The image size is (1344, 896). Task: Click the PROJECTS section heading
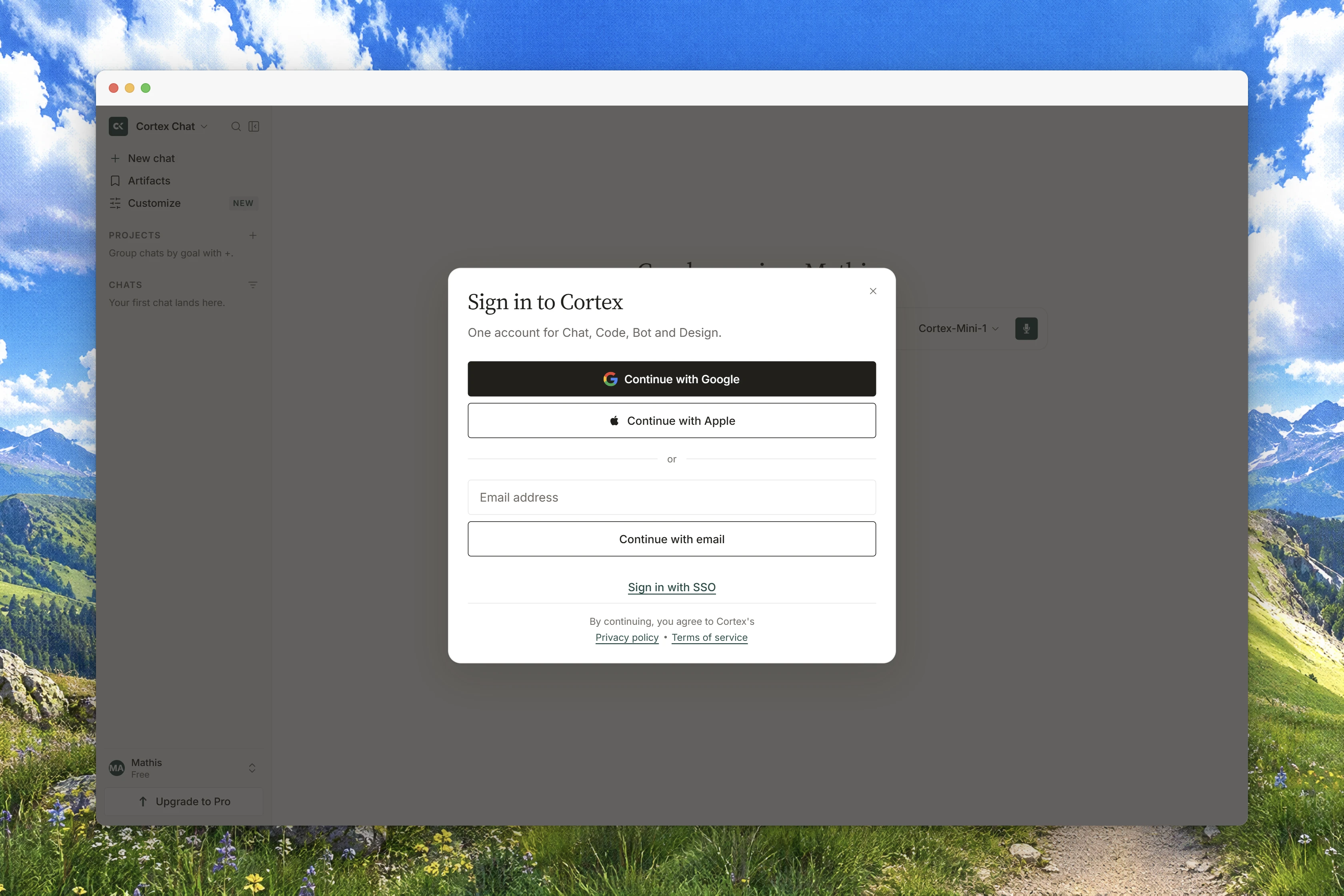pos(135,236)
